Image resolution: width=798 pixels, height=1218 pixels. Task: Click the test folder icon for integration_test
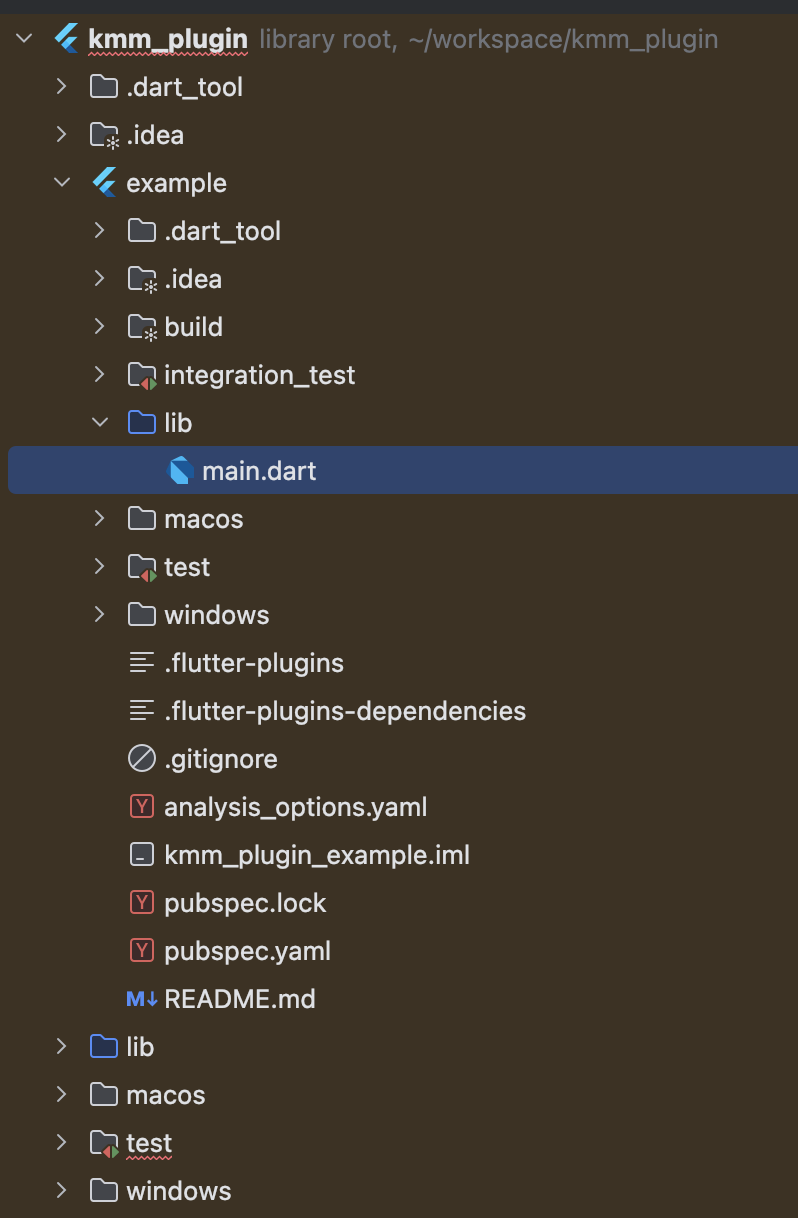[x=142, y=375]
